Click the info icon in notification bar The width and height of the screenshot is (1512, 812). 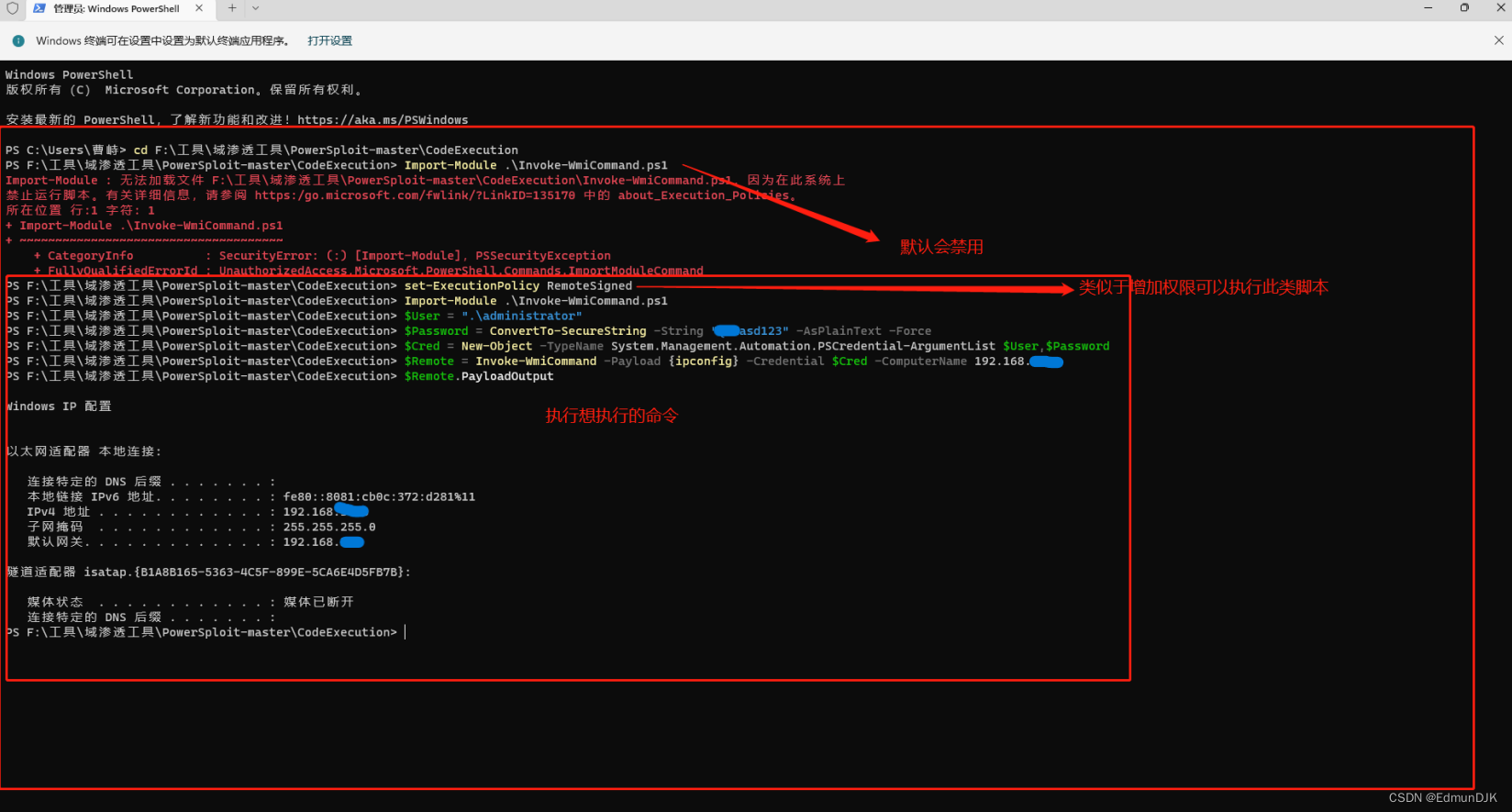point(18,40)
